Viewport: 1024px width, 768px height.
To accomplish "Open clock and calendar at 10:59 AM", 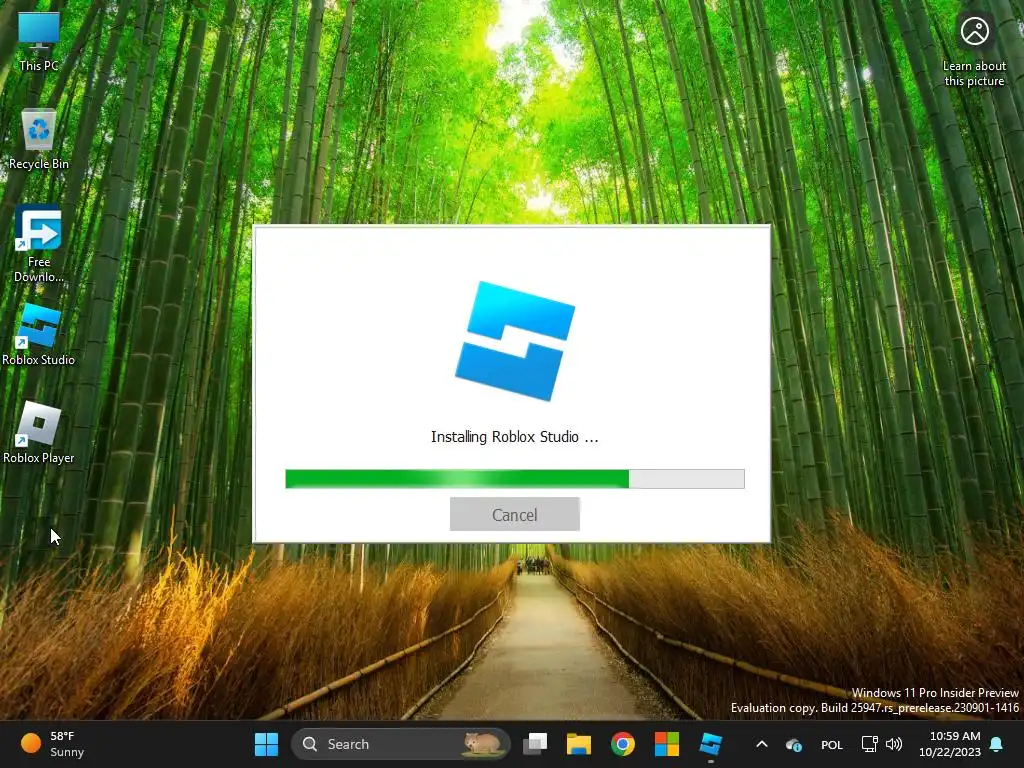I will click(950, 744).
